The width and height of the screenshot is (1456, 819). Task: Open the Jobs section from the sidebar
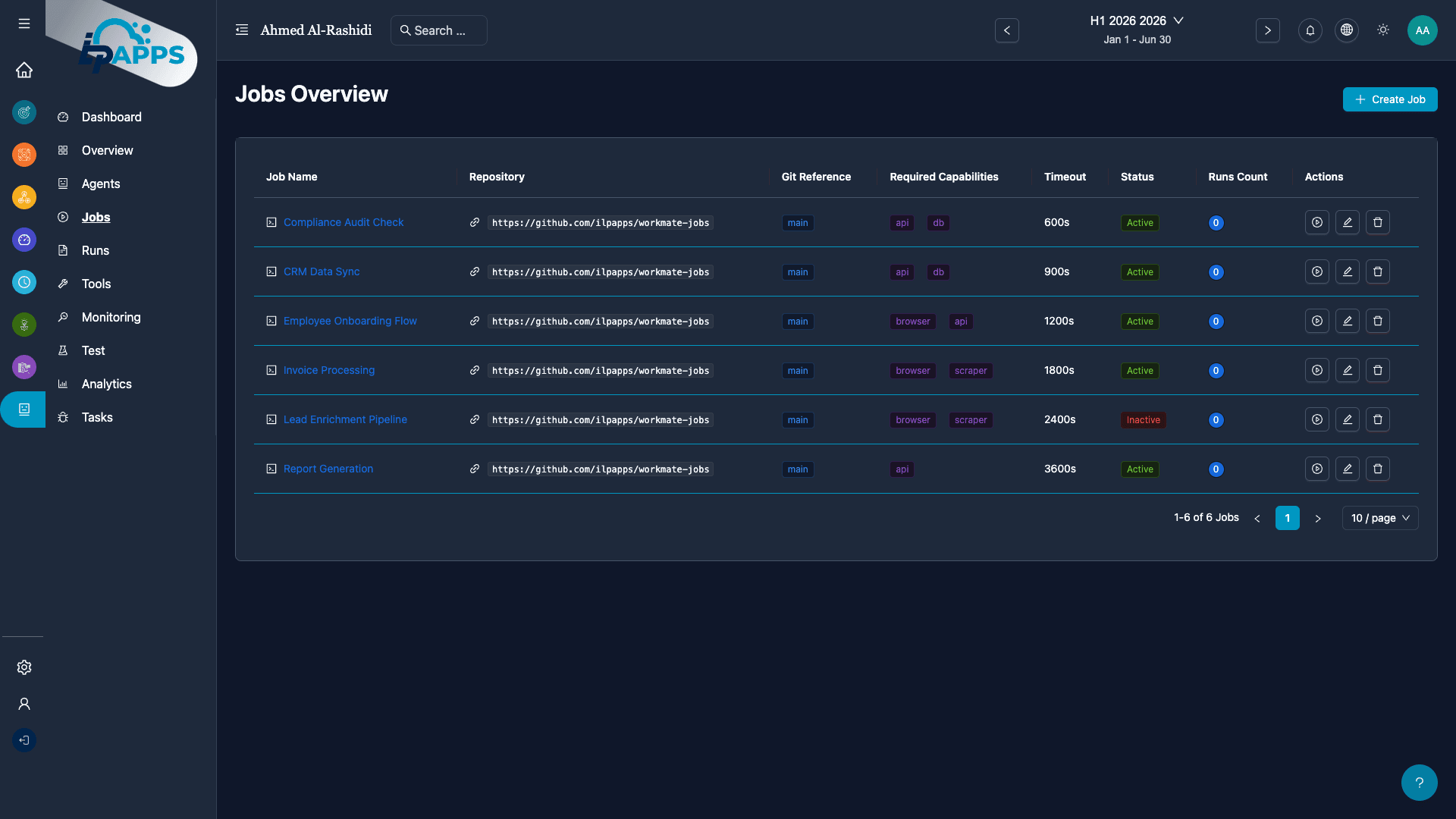(96, 218)
